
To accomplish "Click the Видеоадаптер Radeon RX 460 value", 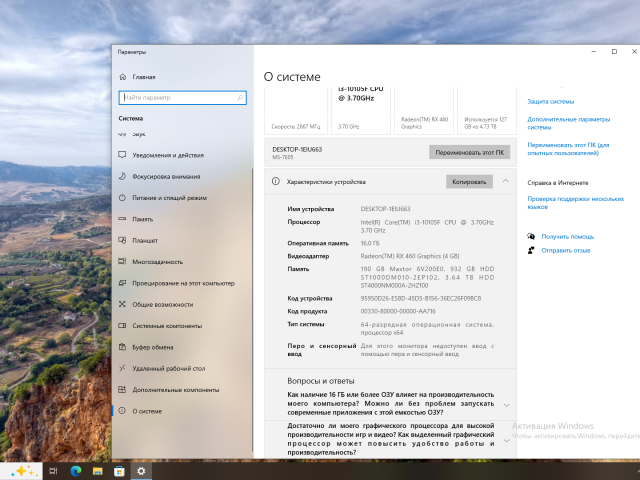I will click(x=410, y=256).
